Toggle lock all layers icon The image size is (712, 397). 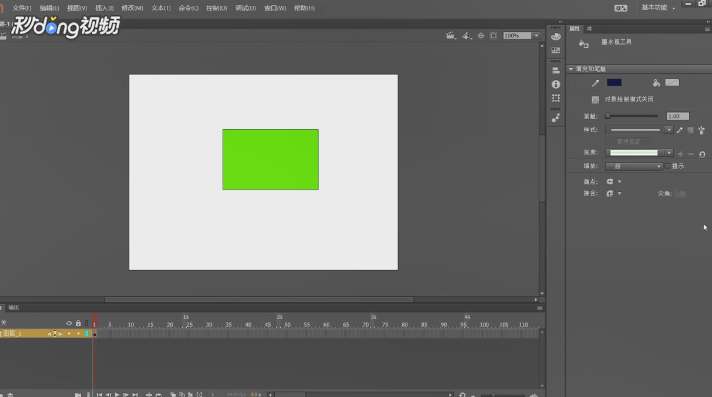[78, 323]
